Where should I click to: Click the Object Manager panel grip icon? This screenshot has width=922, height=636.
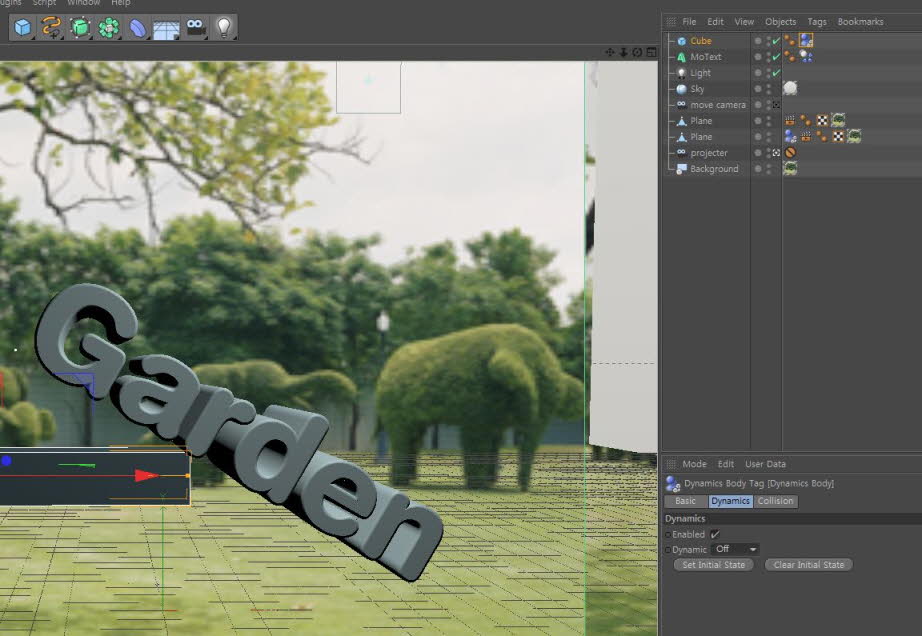(x=671, y=22)
